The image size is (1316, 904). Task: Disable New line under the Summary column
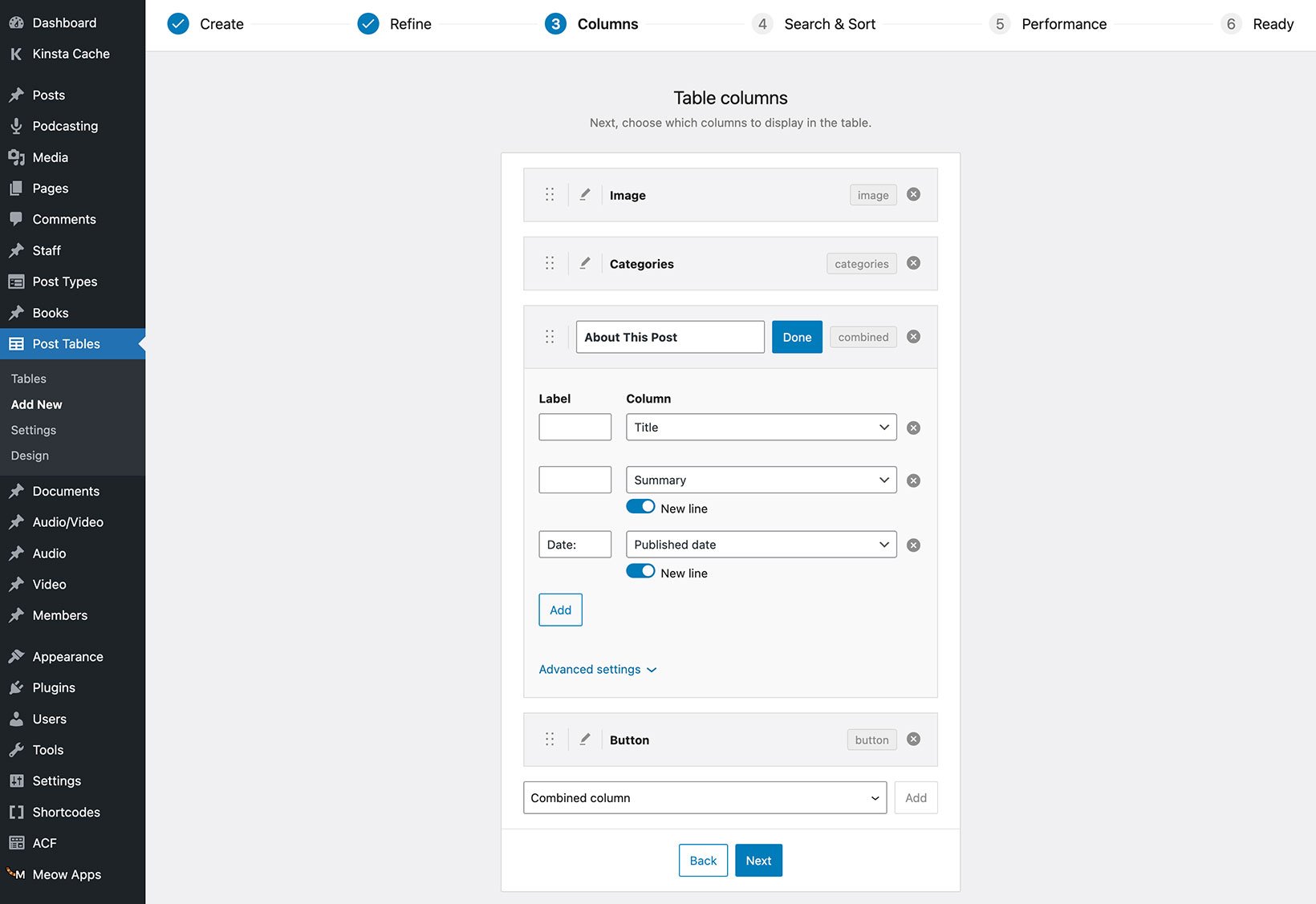coord(640,507)
